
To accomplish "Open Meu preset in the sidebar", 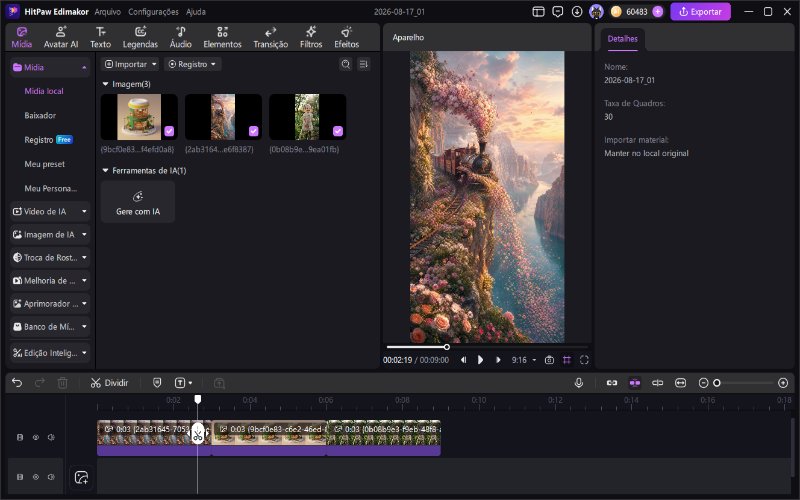I will [44, 164].
